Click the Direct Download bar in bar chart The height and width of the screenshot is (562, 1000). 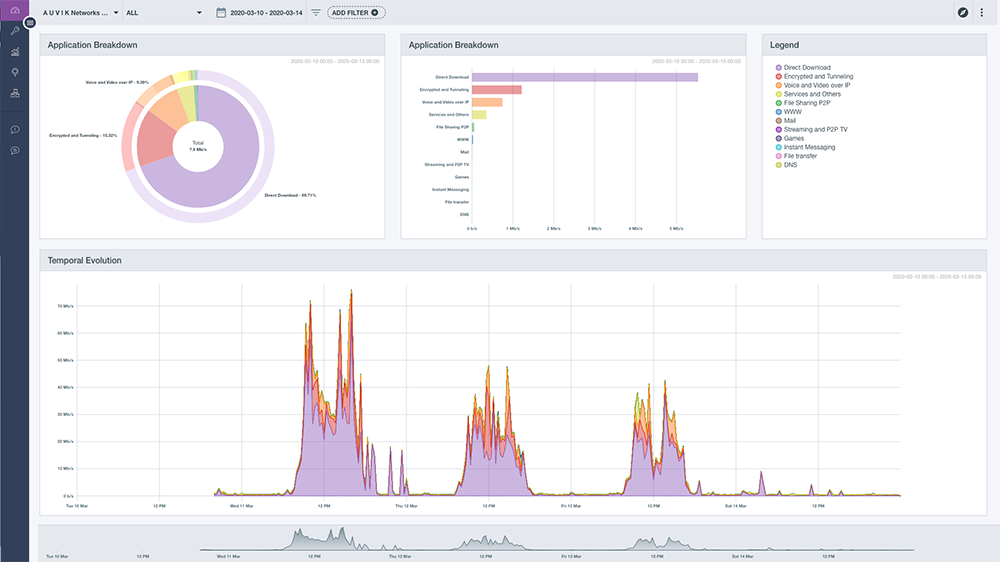[x=584, y=77]
